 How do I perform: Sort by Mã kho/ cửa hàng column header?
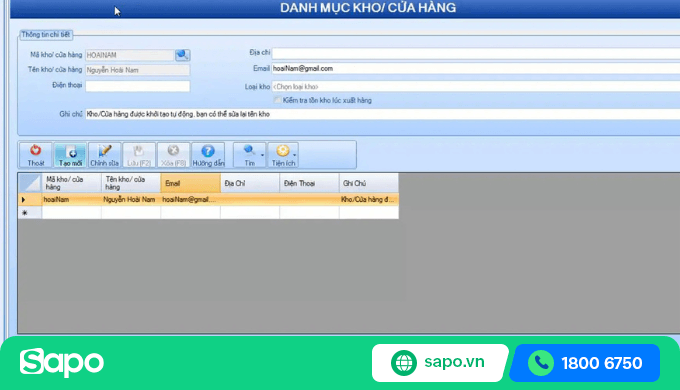pyautogui.click(x=72, y=183)
